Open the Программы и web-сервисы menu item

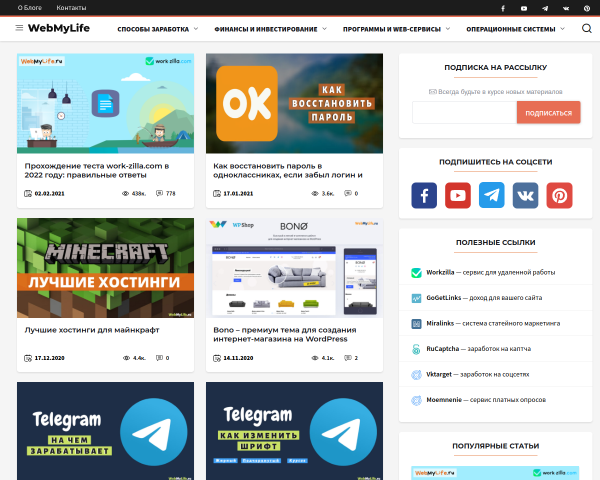[x=392, y=29]
